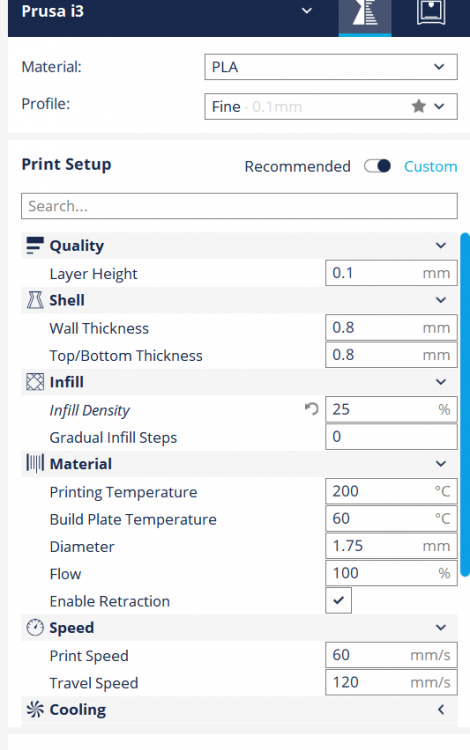Toggle the Recommended/Custom switch
470x750 pixels.
point(377,166)
